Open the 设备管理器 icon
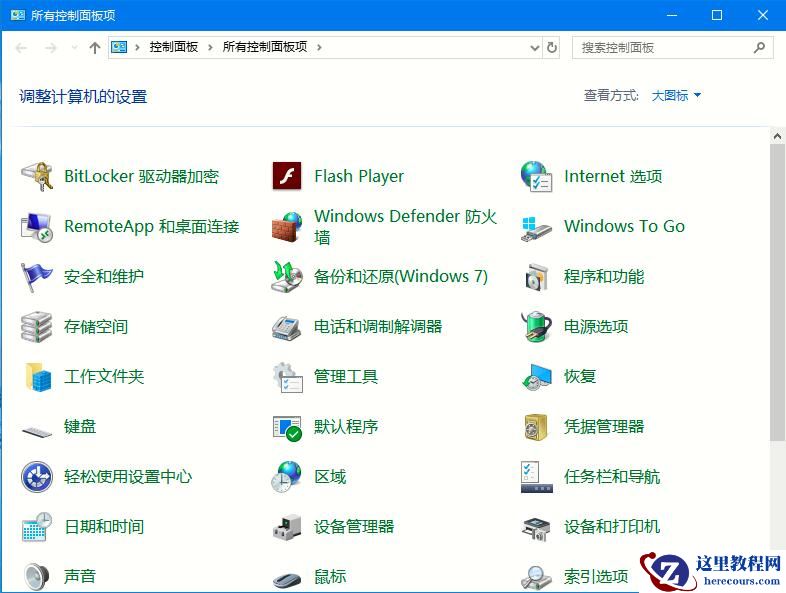The image size is (786, 593). point(287,527)
